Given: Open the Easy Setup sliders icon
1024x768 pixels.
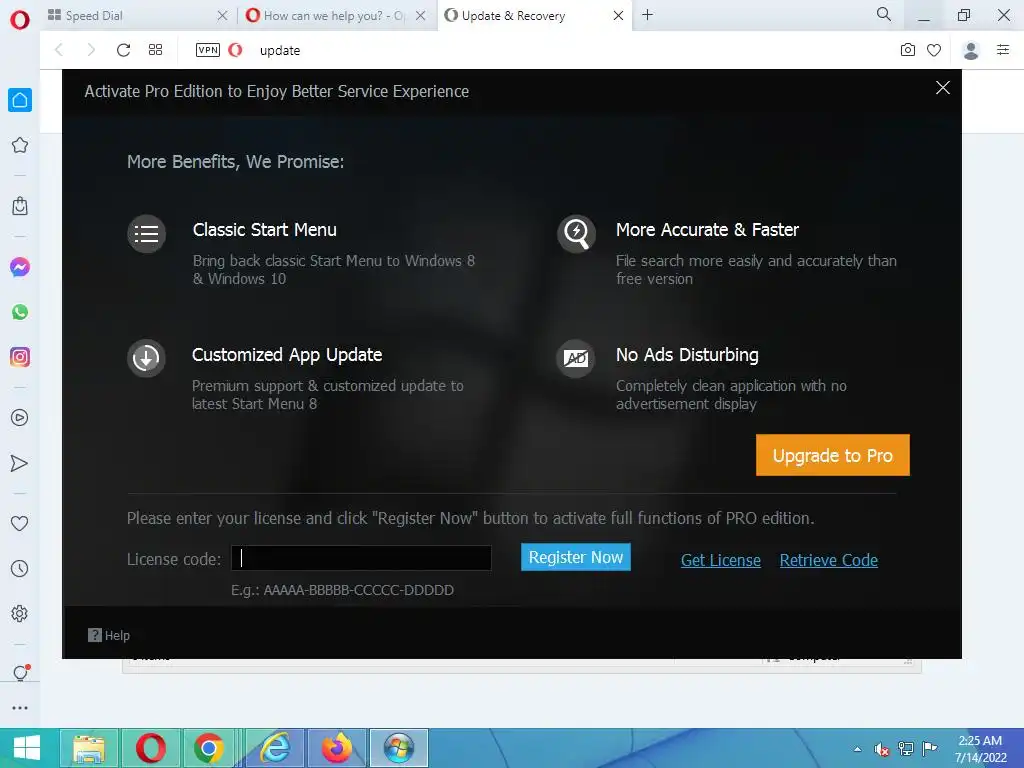Looking at the screenshot, I should click(x=1003, y=50).
